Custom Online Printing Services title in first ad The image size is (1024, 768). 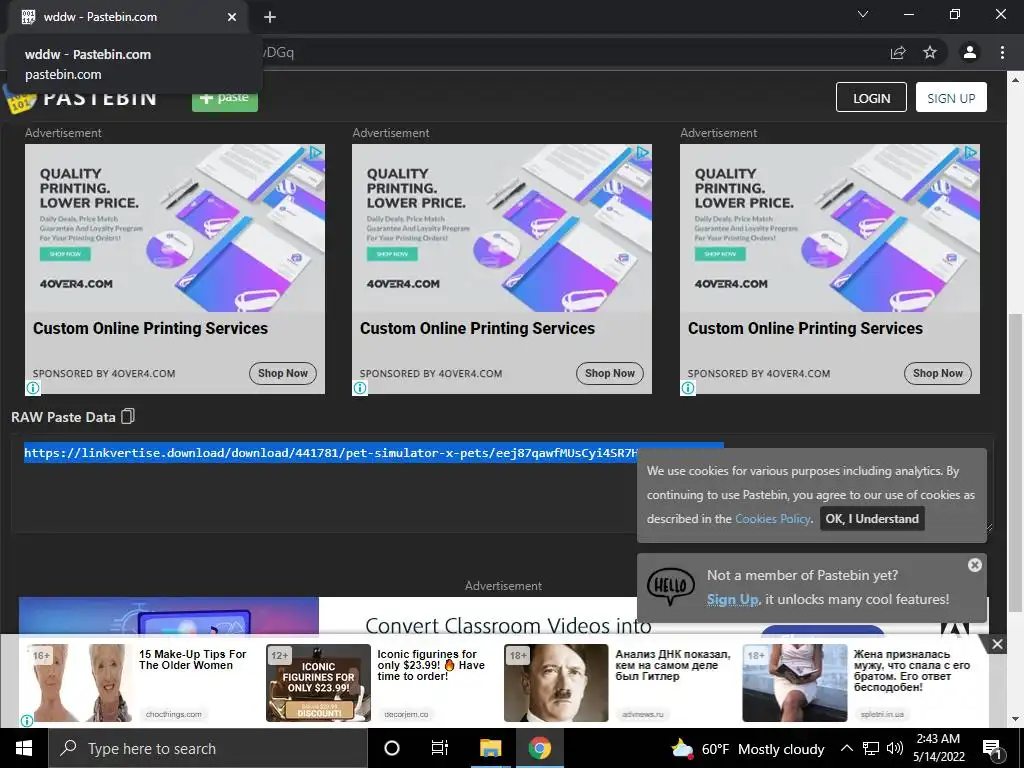tap(150, 328)
